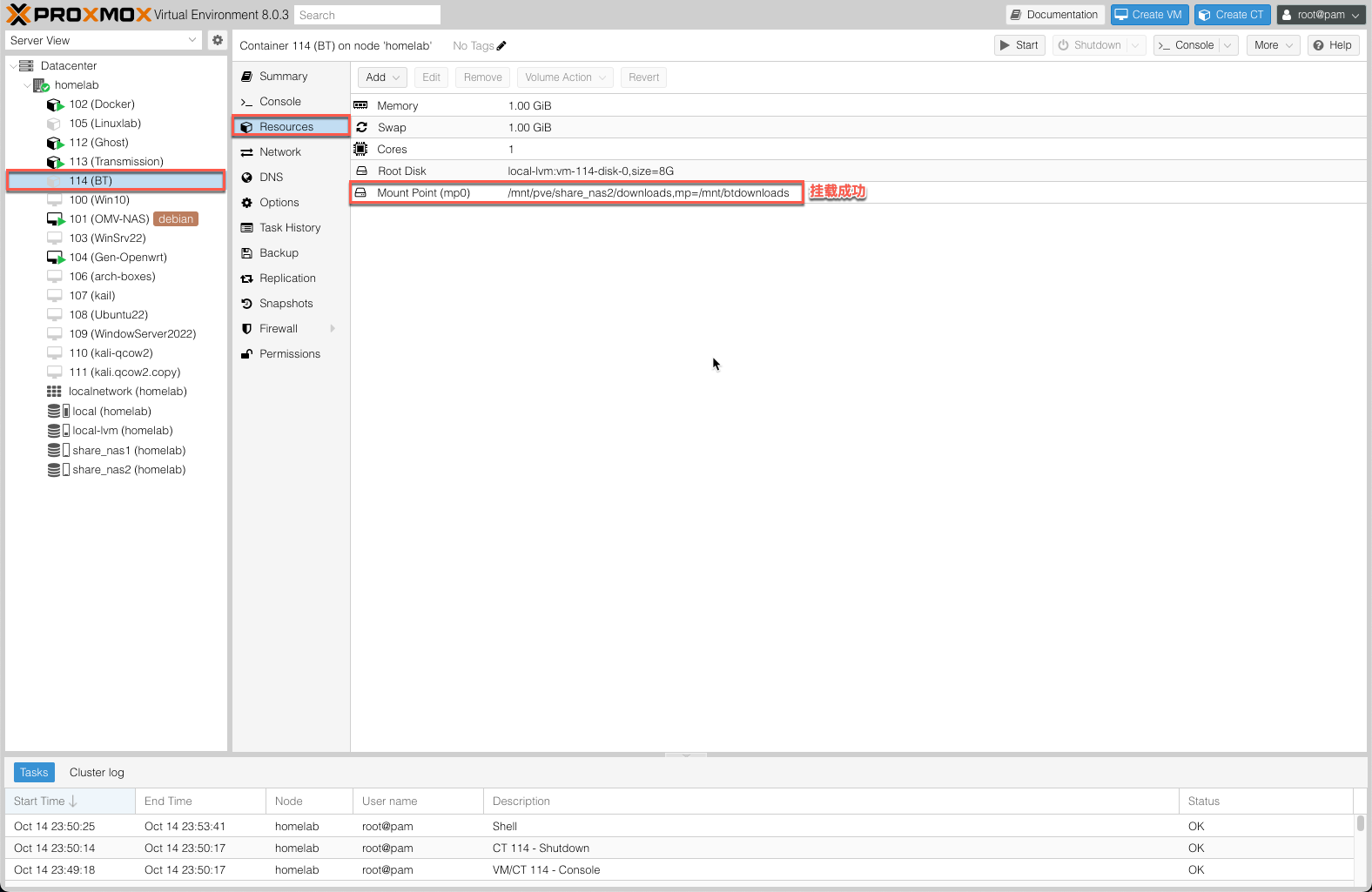This screenshot has height=892, width=1372.
Task: Click the localnetwork (homelab) grid icon
Action: [54, 392]
